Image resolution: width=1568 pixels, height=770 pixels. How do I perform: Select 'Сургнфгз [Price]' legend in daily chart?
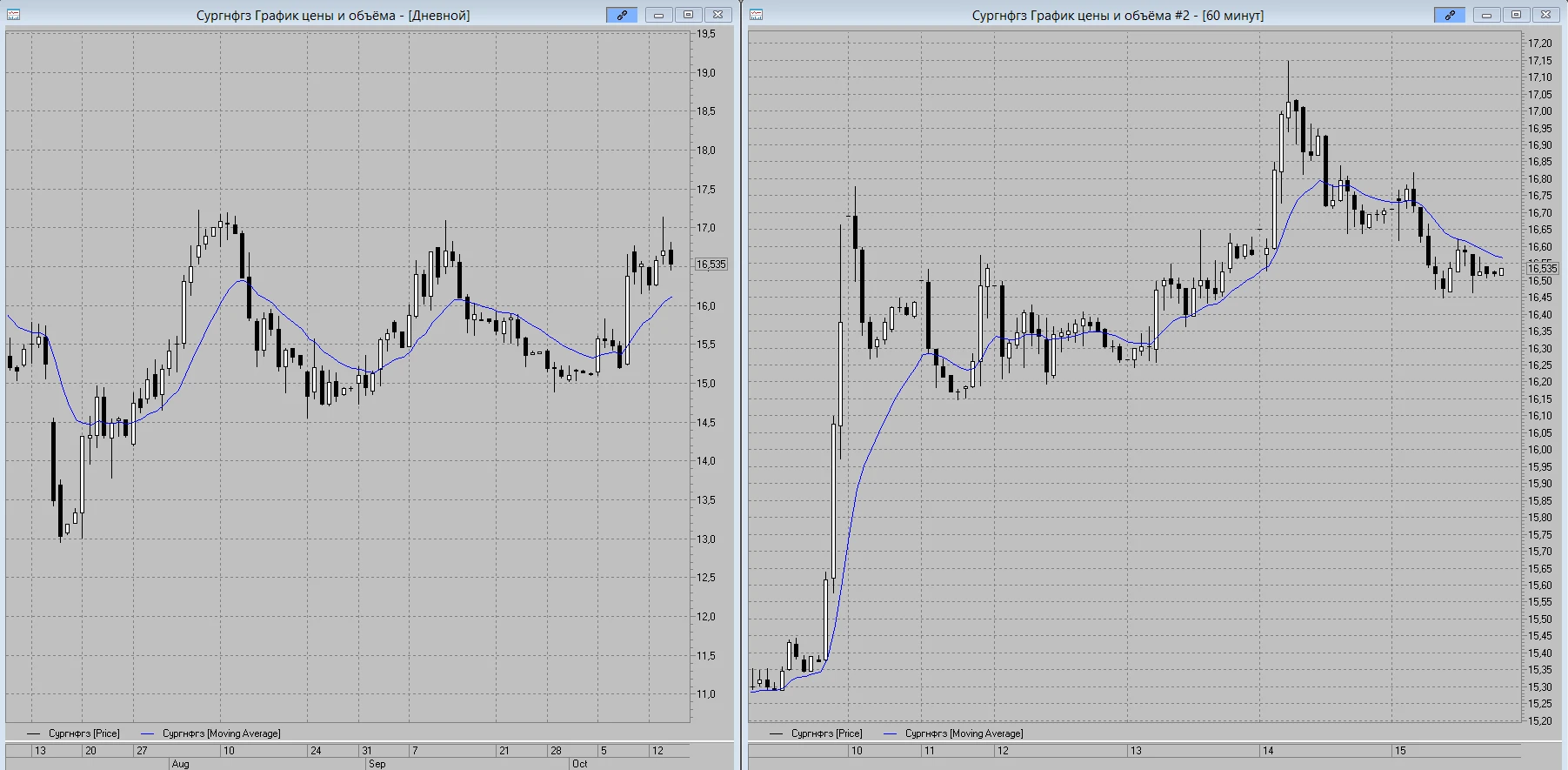tap(84, 733)
